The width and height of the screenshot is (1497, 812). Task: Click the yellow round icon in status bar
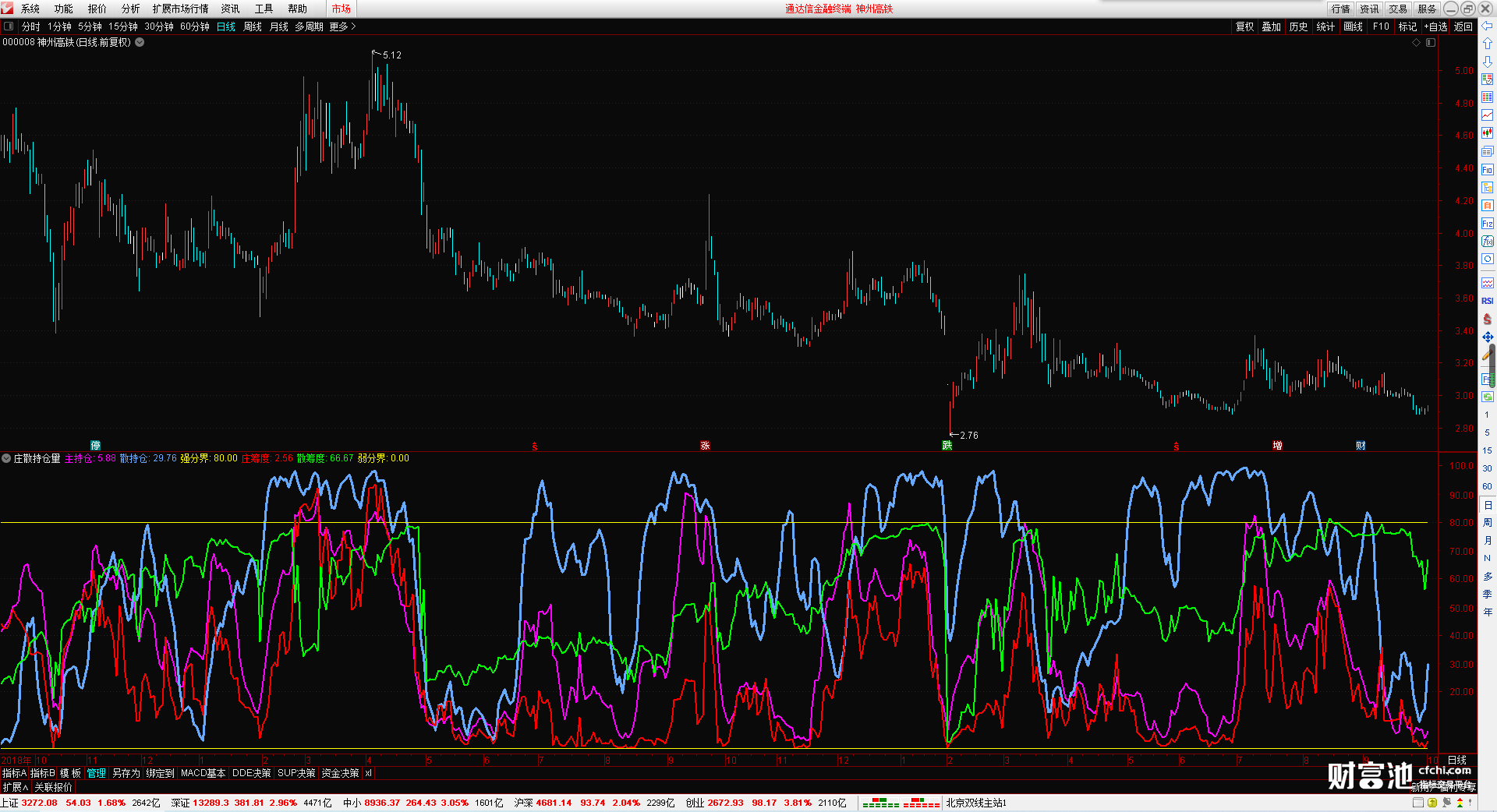1432,803
